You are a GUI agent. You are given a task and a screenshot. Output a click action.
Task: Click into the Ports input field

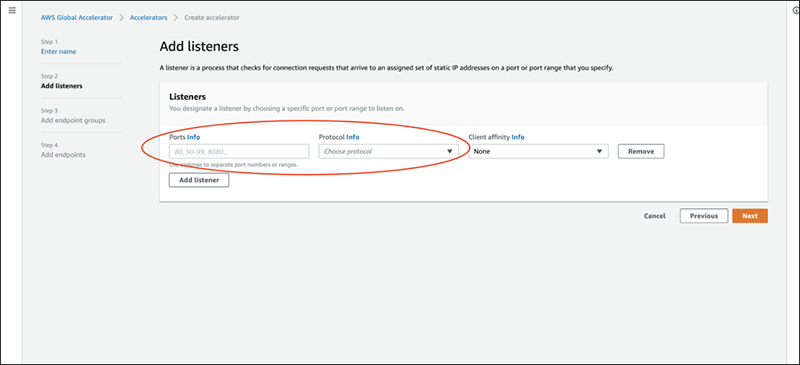point(239,152)
